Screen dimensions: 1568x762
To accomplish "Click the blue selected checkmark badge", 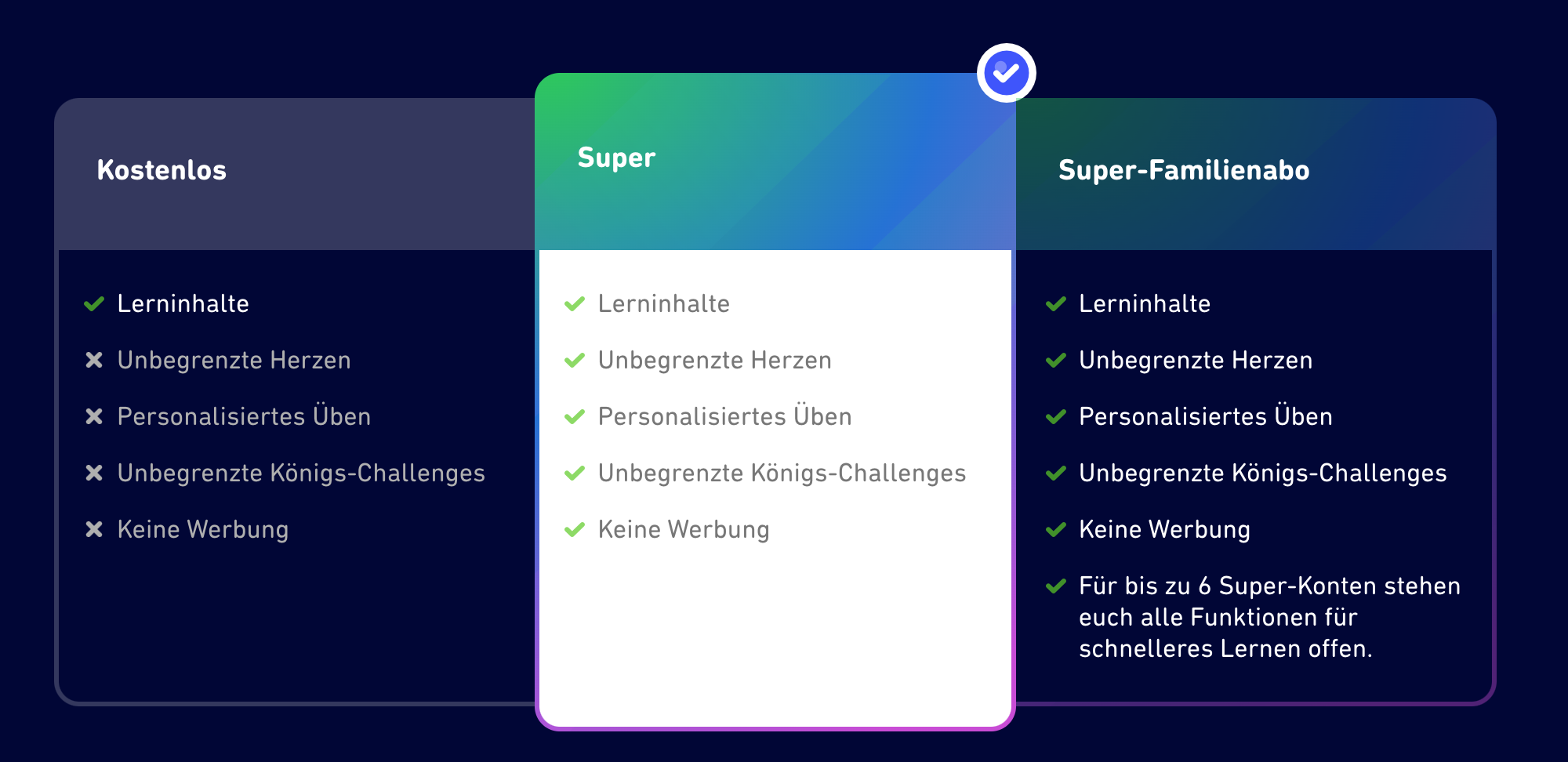I will pos(1007,73).
